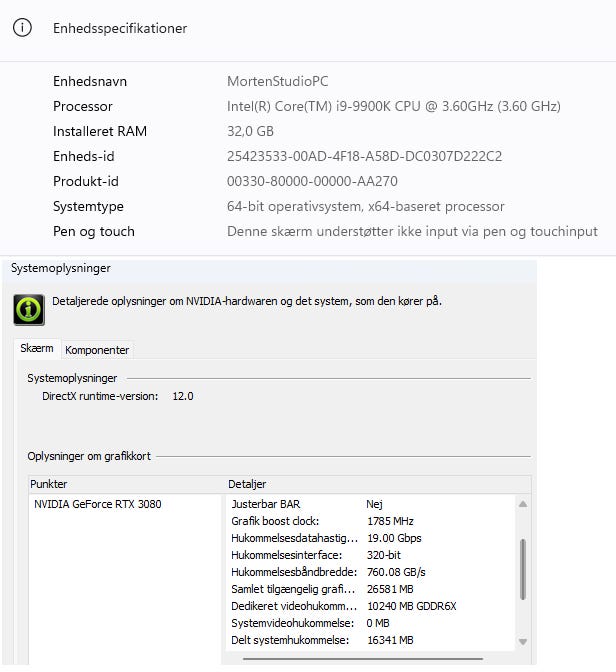The height and width of the screenshot is (672, 616).
Task: Click the 64-bit operativsystem system type value
Action: coord(366,207)
